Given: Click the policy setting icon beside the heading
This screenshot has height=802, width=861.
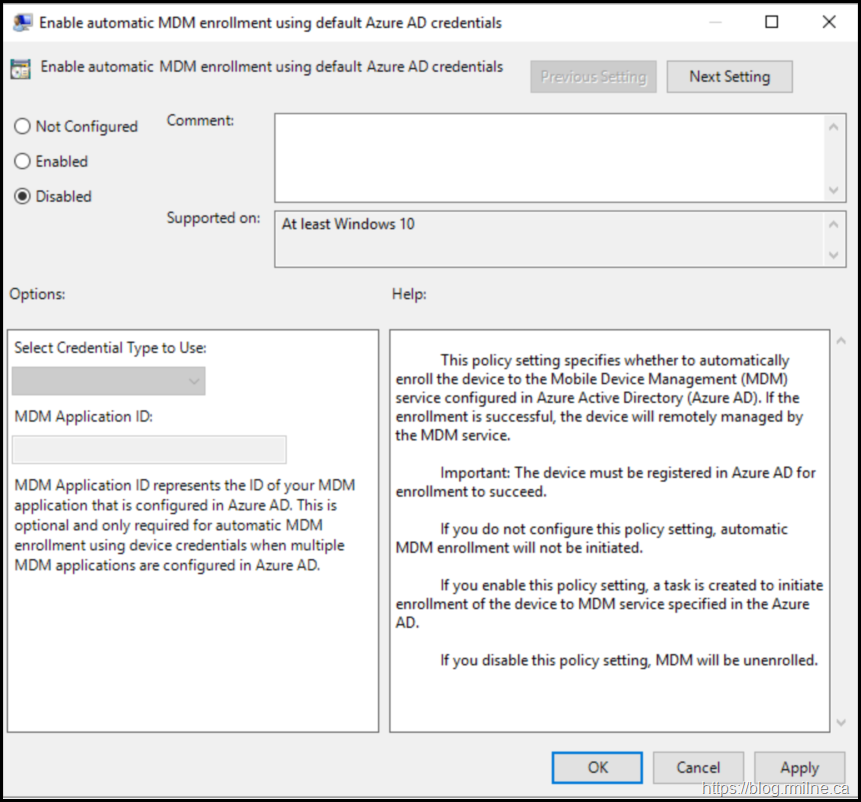Looking at the screenshot, I should point(20,69).
